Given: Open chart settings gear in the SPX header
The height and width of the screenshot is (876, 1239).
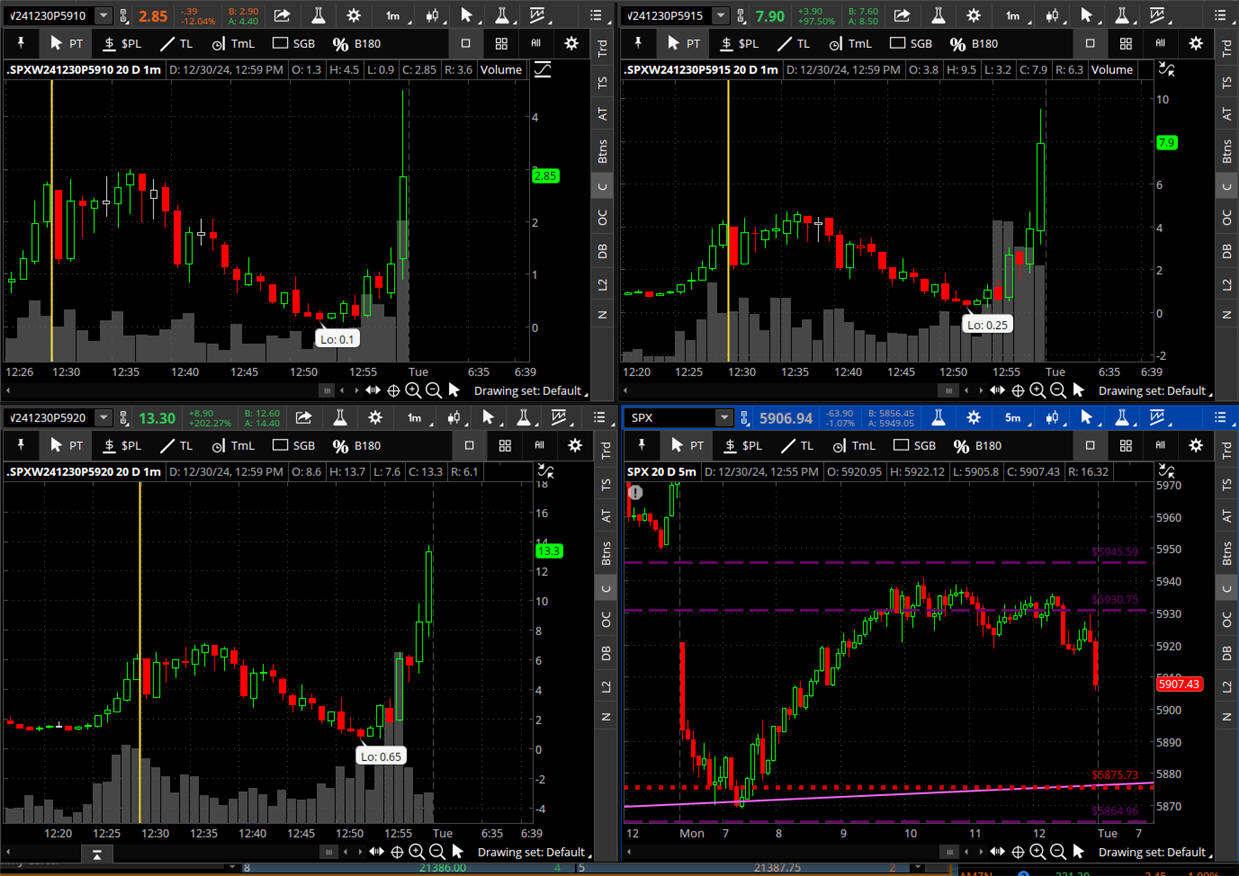Looking at the screenshot, I should [x=973, y=417].
